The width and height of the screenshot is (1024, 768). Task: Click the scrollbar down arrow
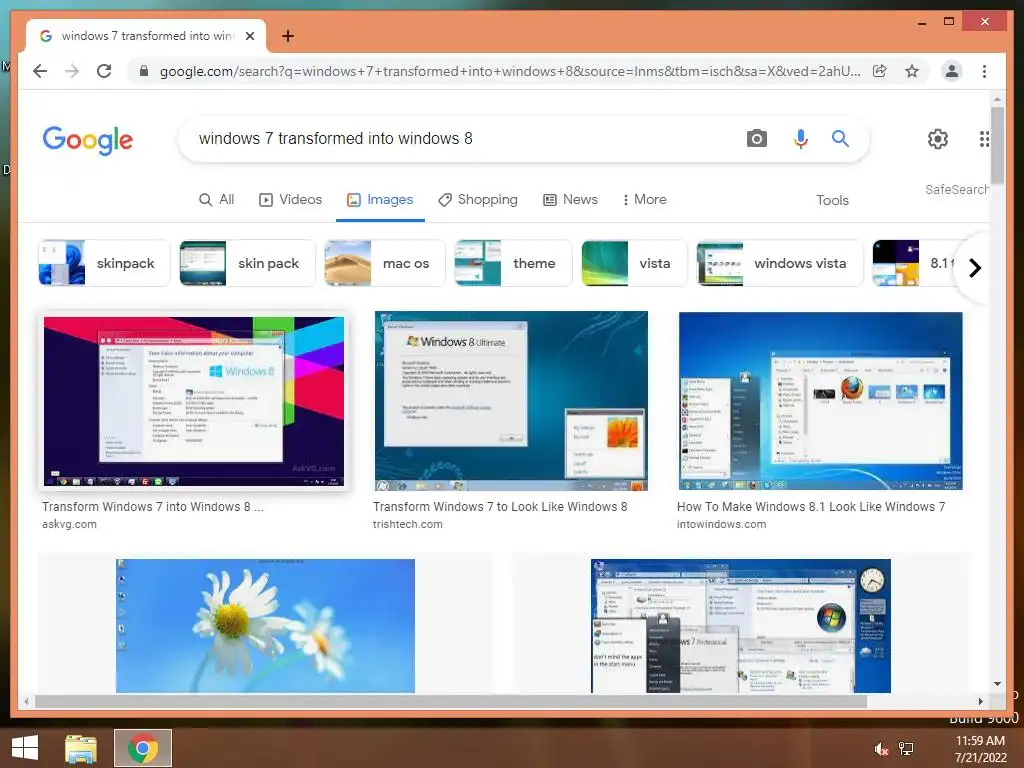coord(997,684)
